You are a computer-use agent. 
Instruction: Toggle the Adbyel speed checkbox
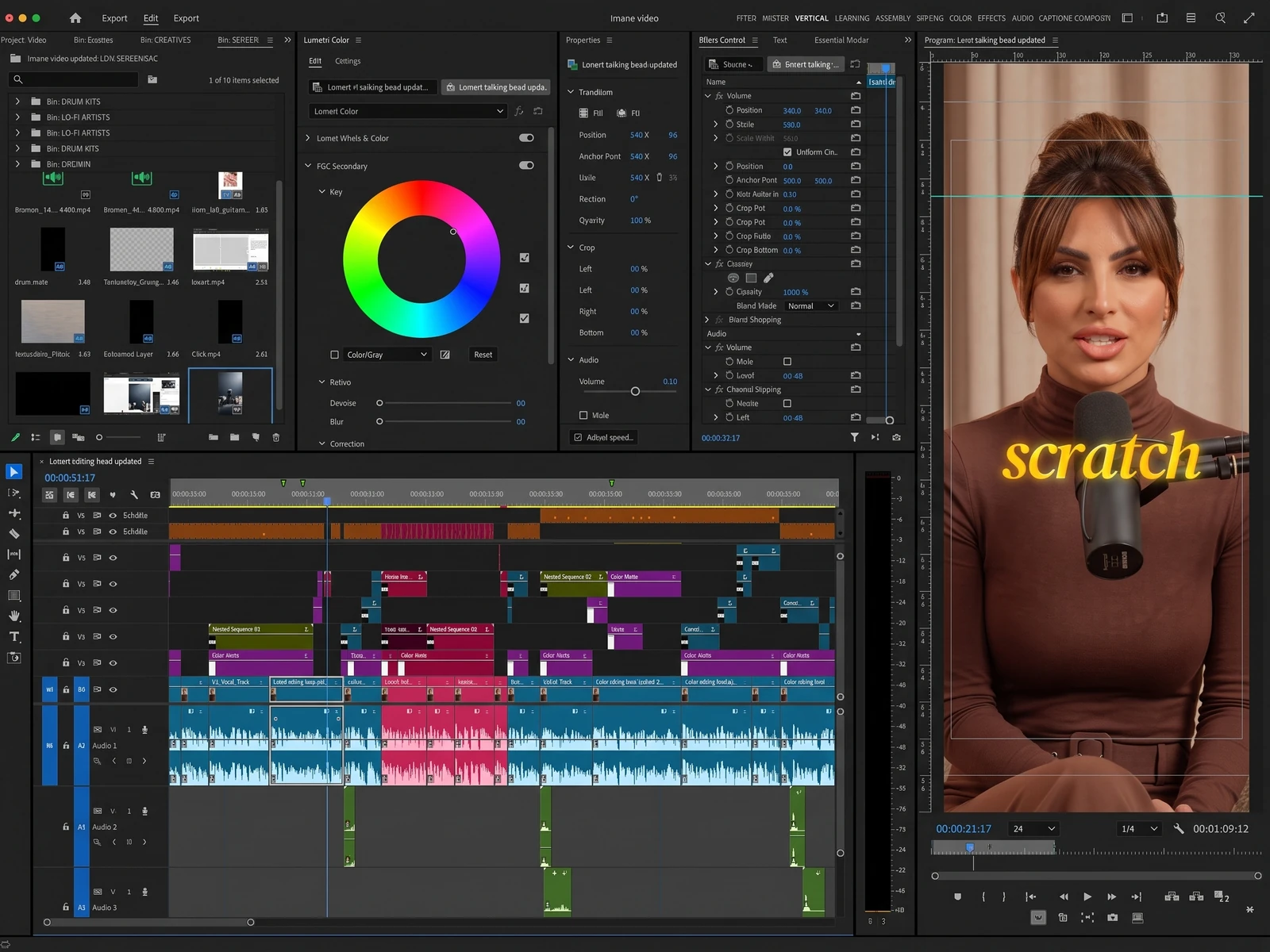pos(578,437)
